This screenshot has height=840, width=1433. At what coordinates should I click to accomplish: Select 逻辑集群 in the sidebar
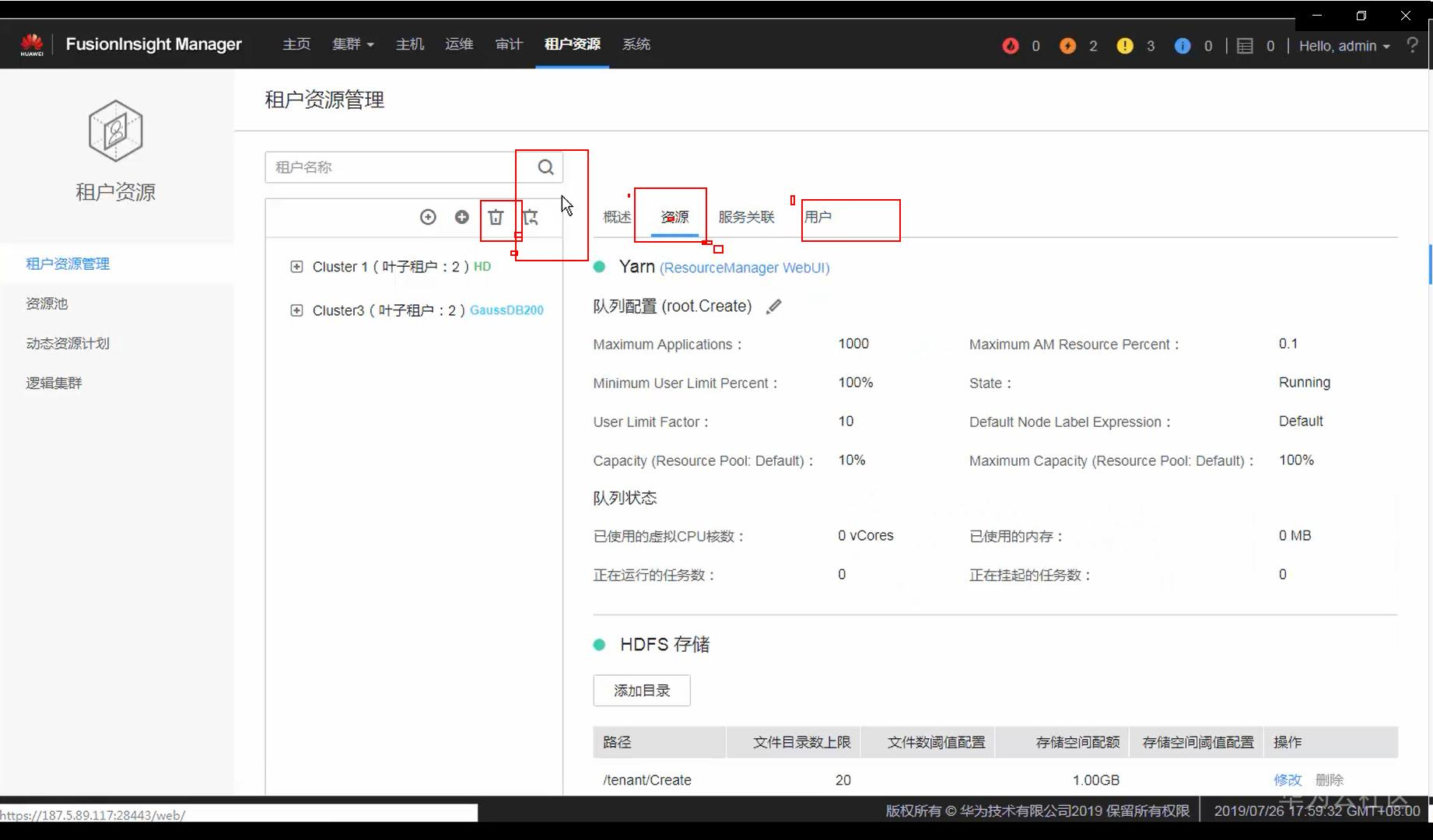[54, 383]
